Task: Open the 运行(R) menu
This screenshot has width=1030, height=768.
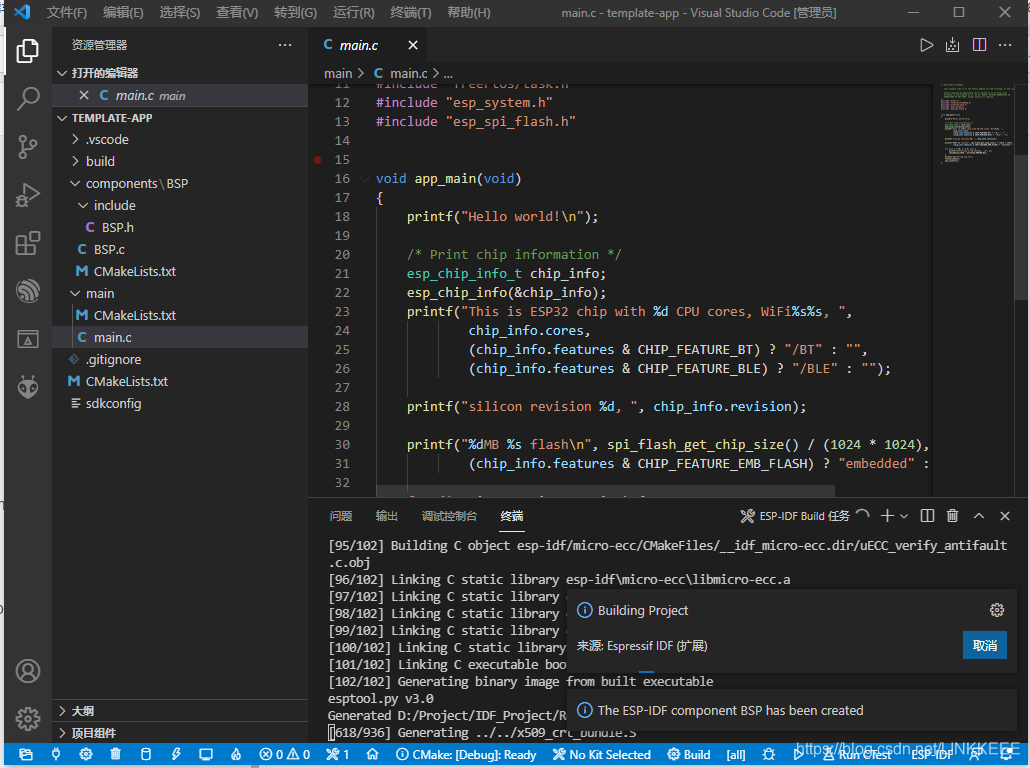Action: [x=353, y=12]
